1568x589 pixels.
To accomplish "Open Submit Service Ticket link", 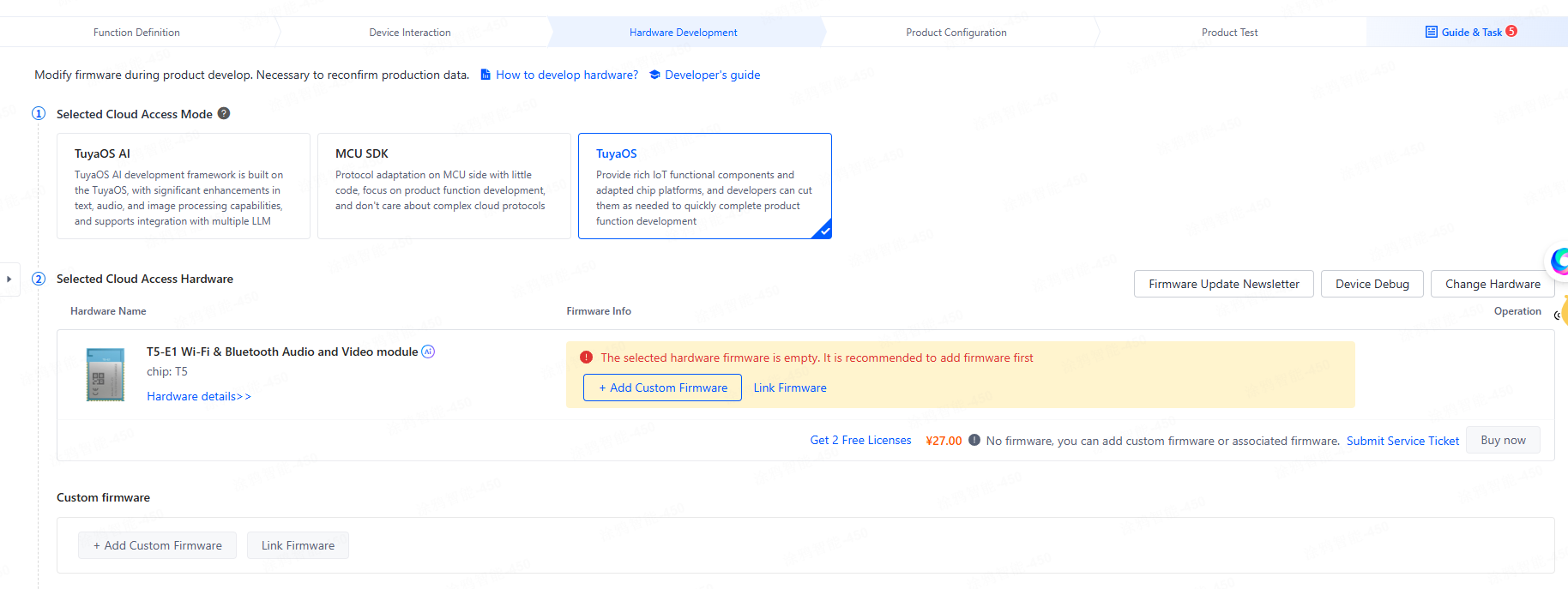I will [1402, 441].
